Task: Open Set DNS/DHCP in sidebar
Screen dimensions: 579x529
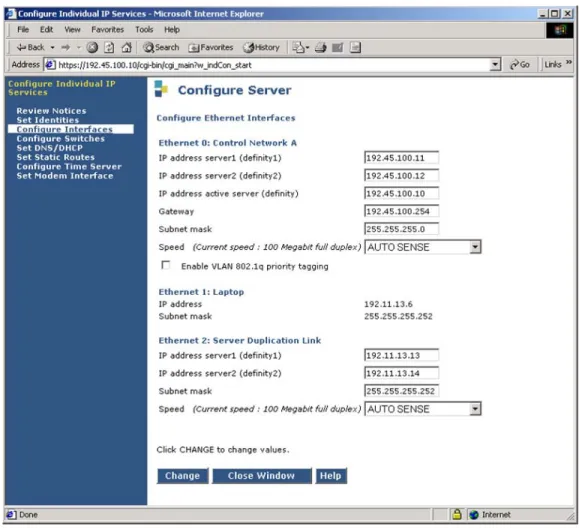Action: (49, 148)
